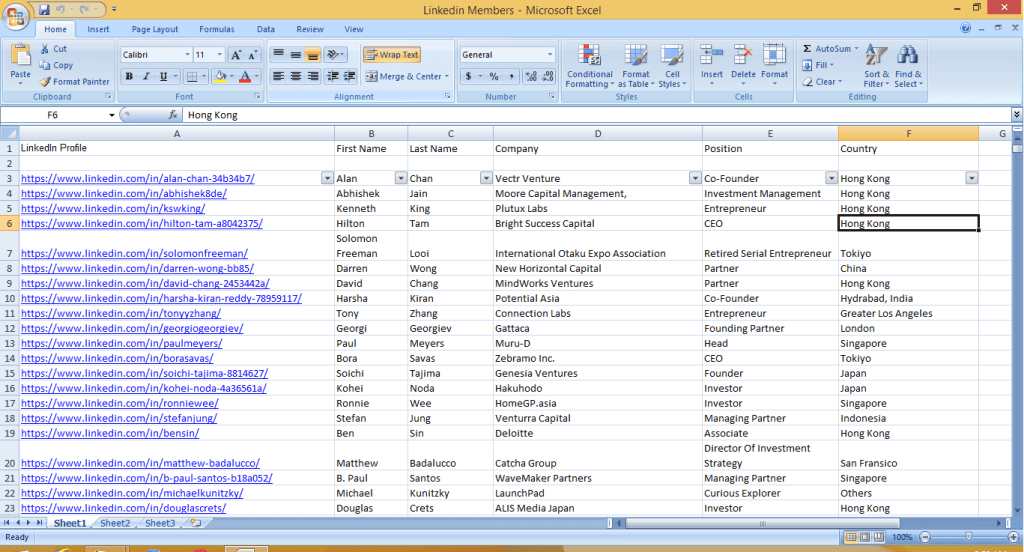Toggle Bold formatting button

(x=129, y=77)
